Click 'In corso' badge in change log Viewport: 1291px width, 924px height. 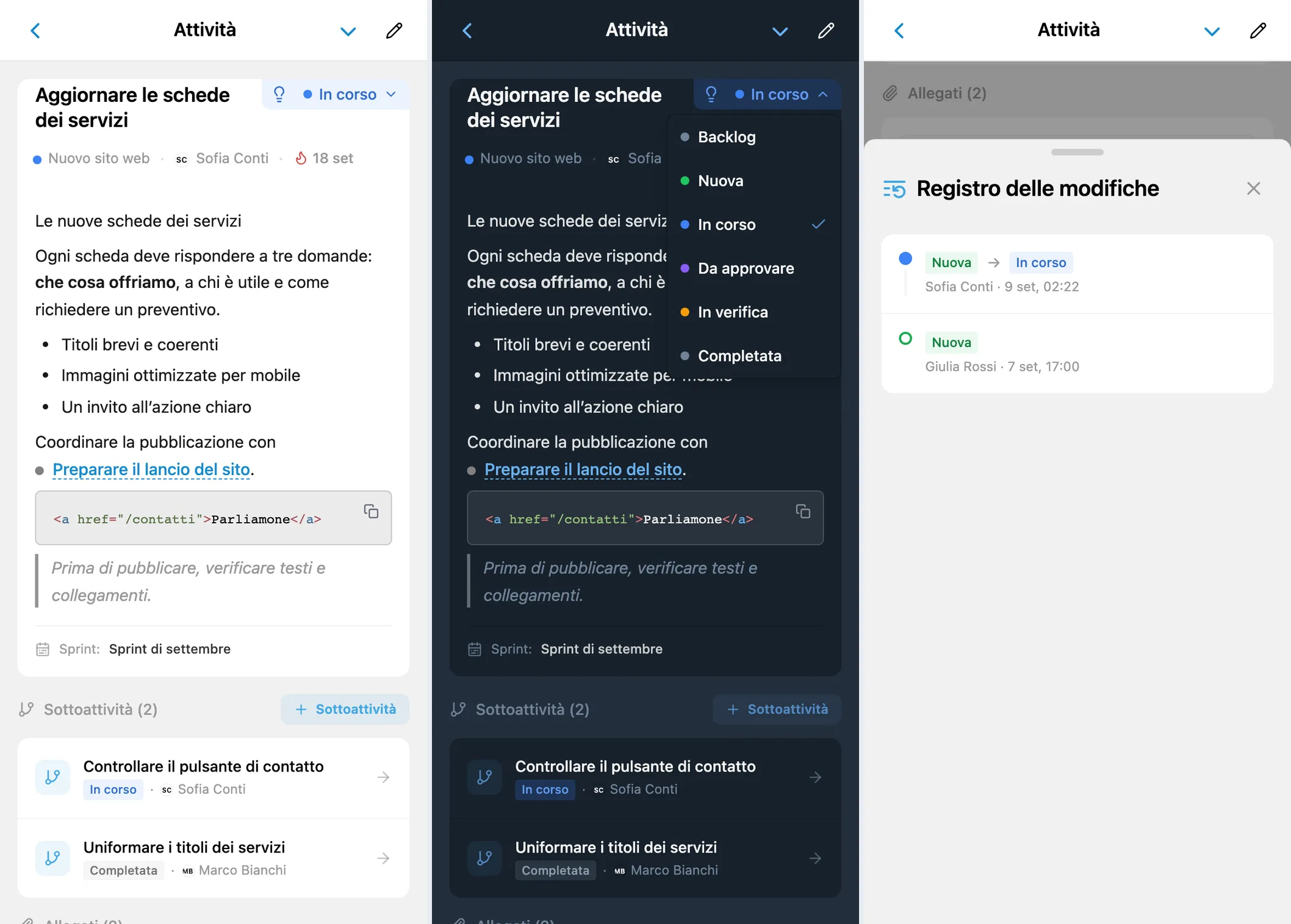(1041, 262)
